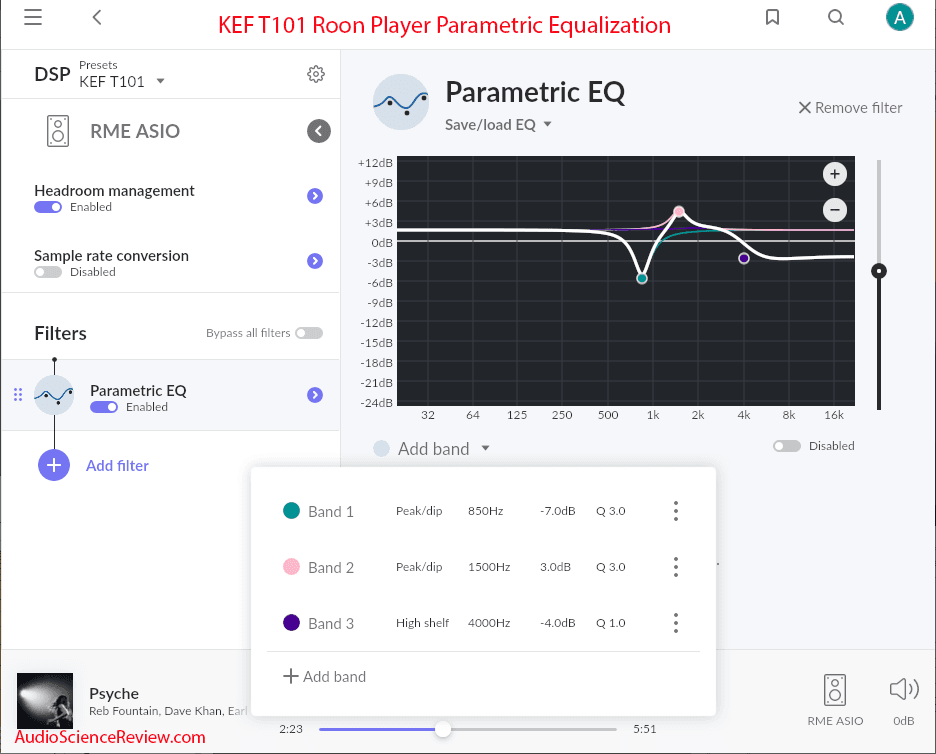Click the blue plus Add filter circle
Image resolution: width=936 pixels, height=754 pixels.
[54, 465]
